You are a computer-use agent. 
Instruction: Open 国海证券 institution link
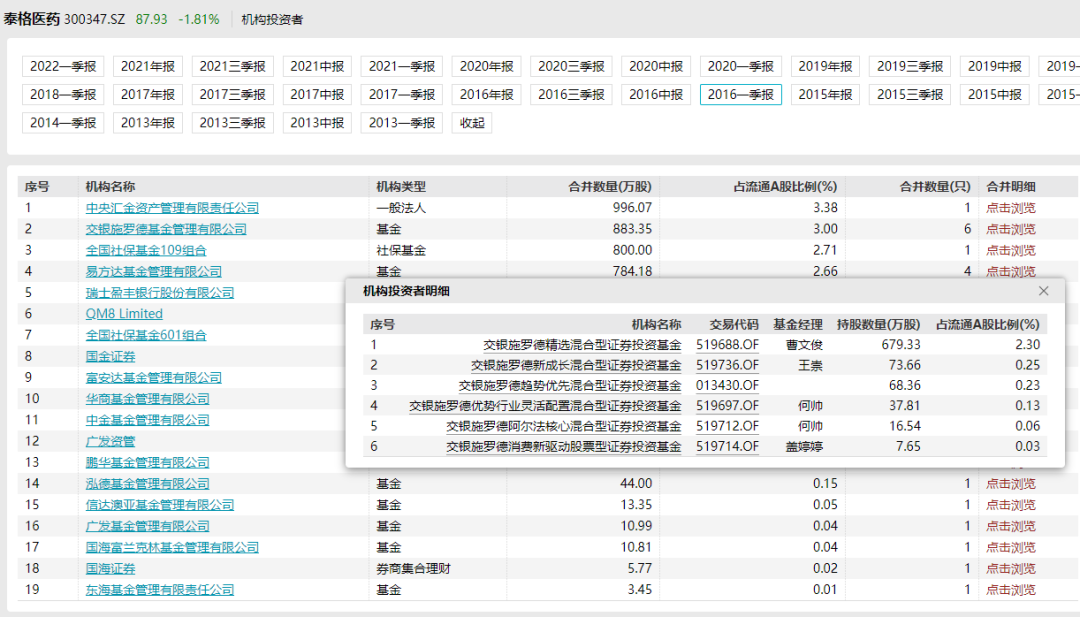coord(110,569)
